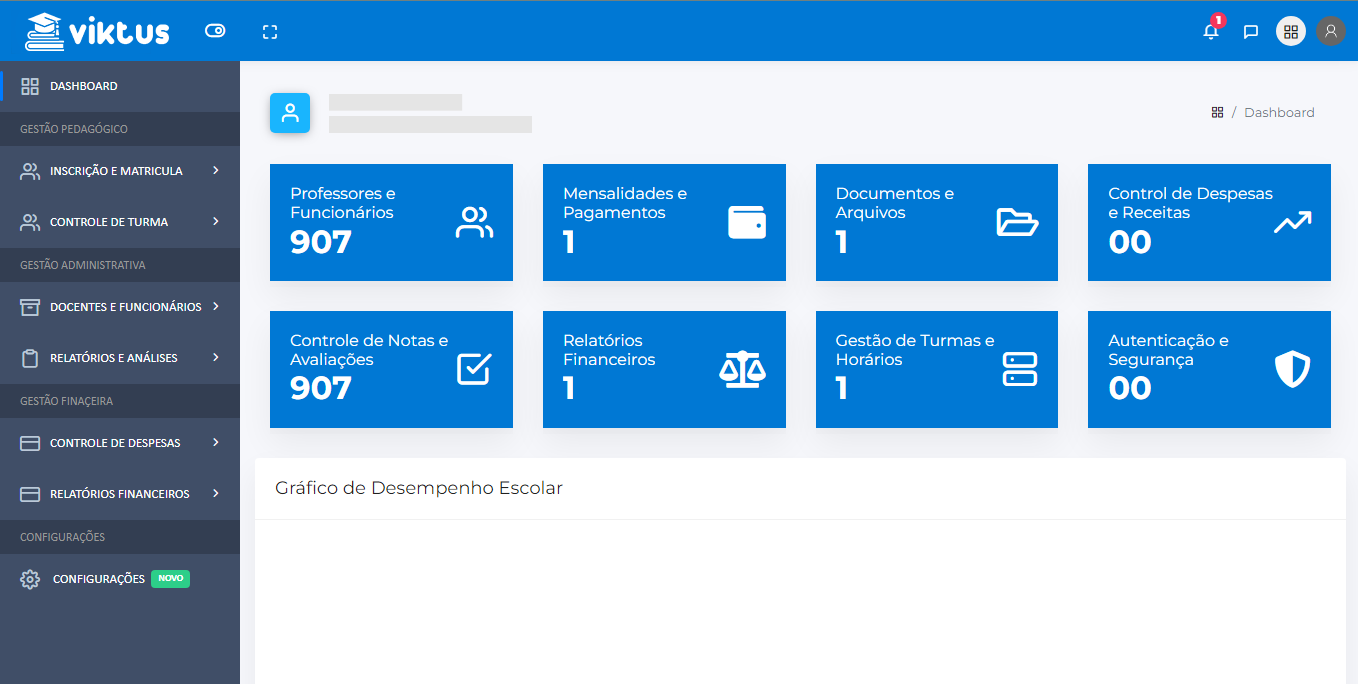Open the Control de Despesas e Receitas title
Image resolution: width=1358 pixels, height=684 pixels.
pyautogui.click(x=1191, y=203)
